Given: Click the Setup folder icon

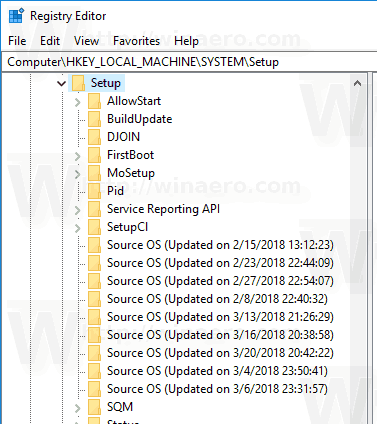Looking at the screenshot, I should 78,83.
